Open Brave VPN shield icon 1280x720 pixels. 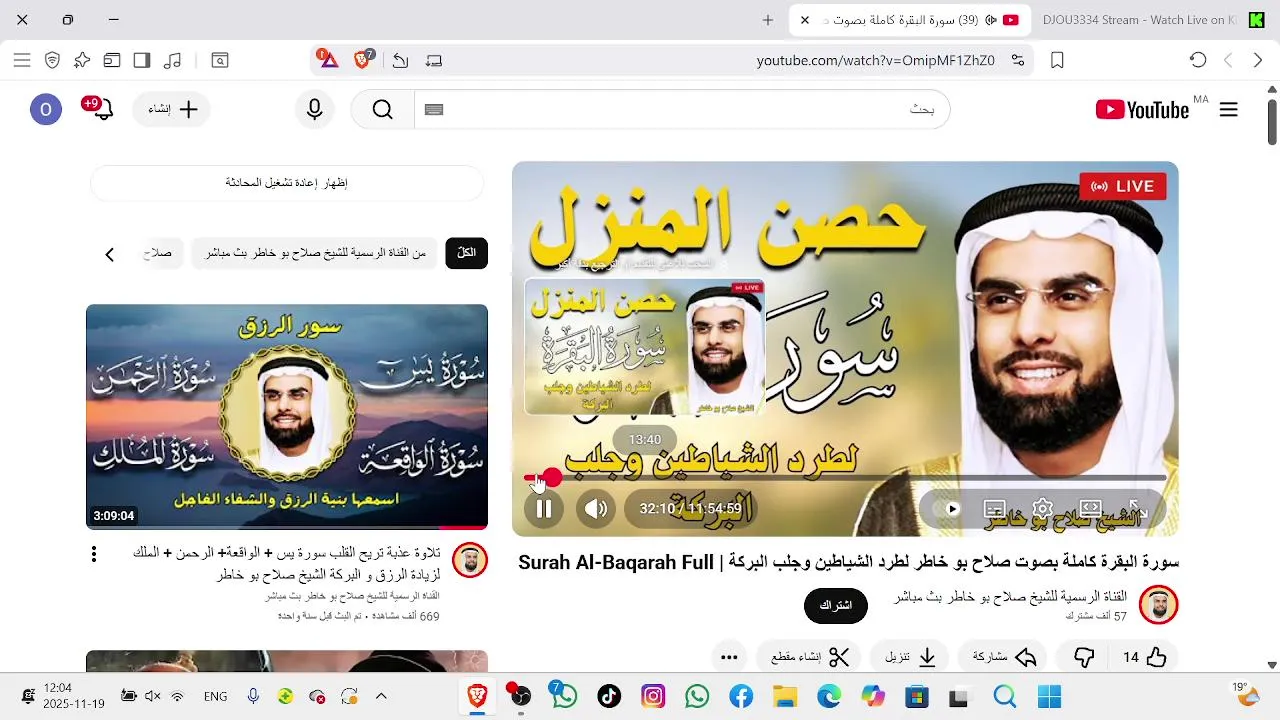click(52, 60)
